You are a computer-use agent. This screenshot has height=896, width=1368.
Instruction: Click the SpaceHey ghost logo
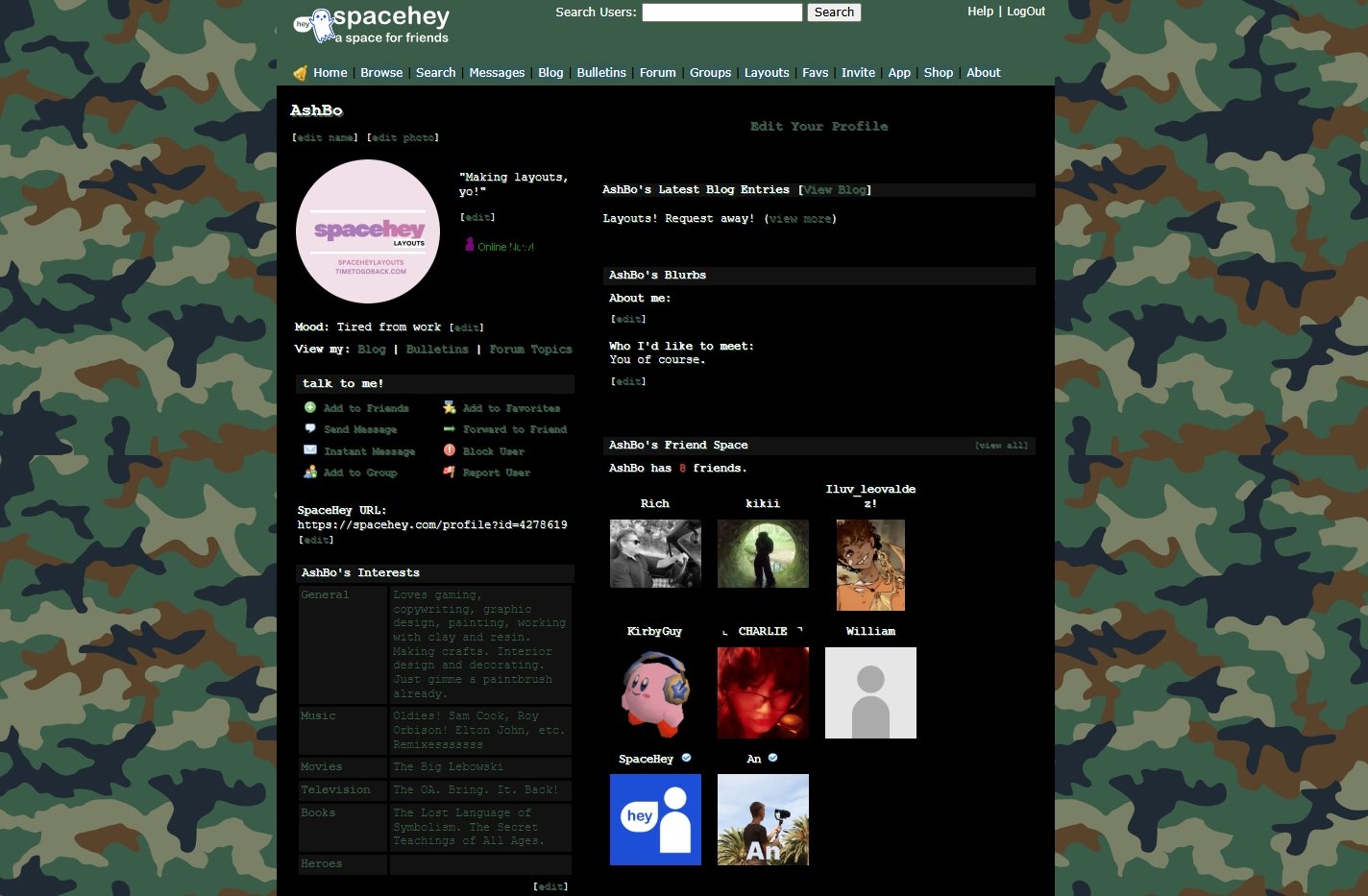pyautogui.click(x=311, y=24)
